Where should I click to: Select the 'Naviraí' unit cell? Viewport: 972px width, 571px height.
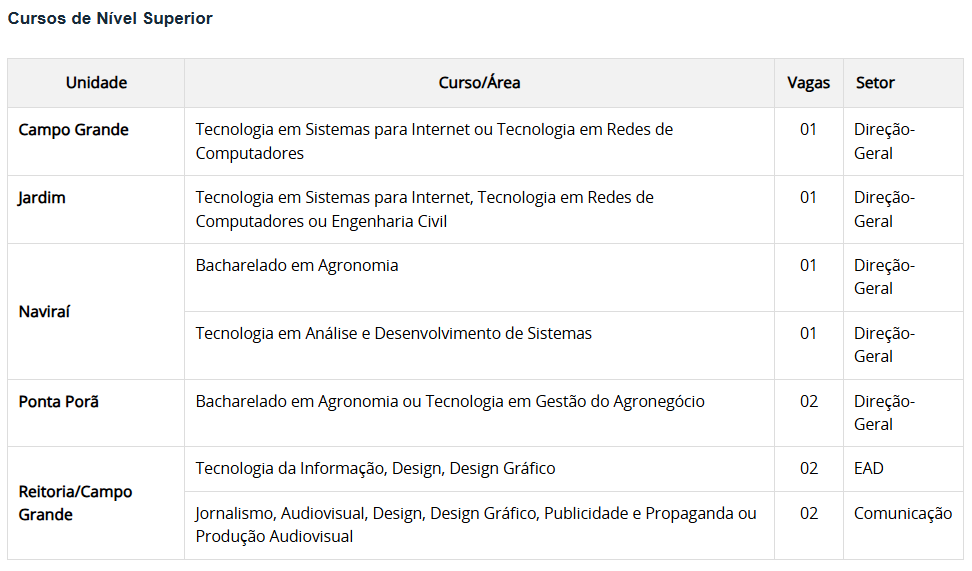[44, 311]
